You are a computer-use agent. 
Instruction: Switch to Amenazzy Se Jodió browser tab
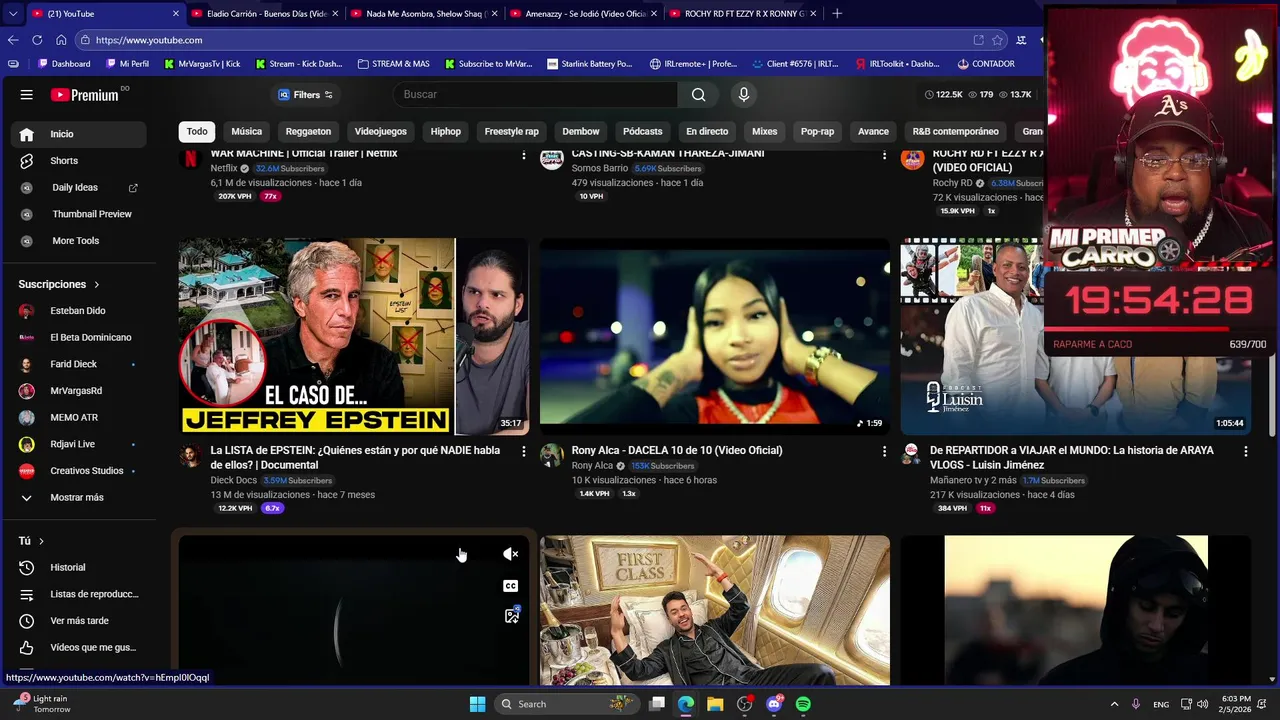(x=582, y=14)
